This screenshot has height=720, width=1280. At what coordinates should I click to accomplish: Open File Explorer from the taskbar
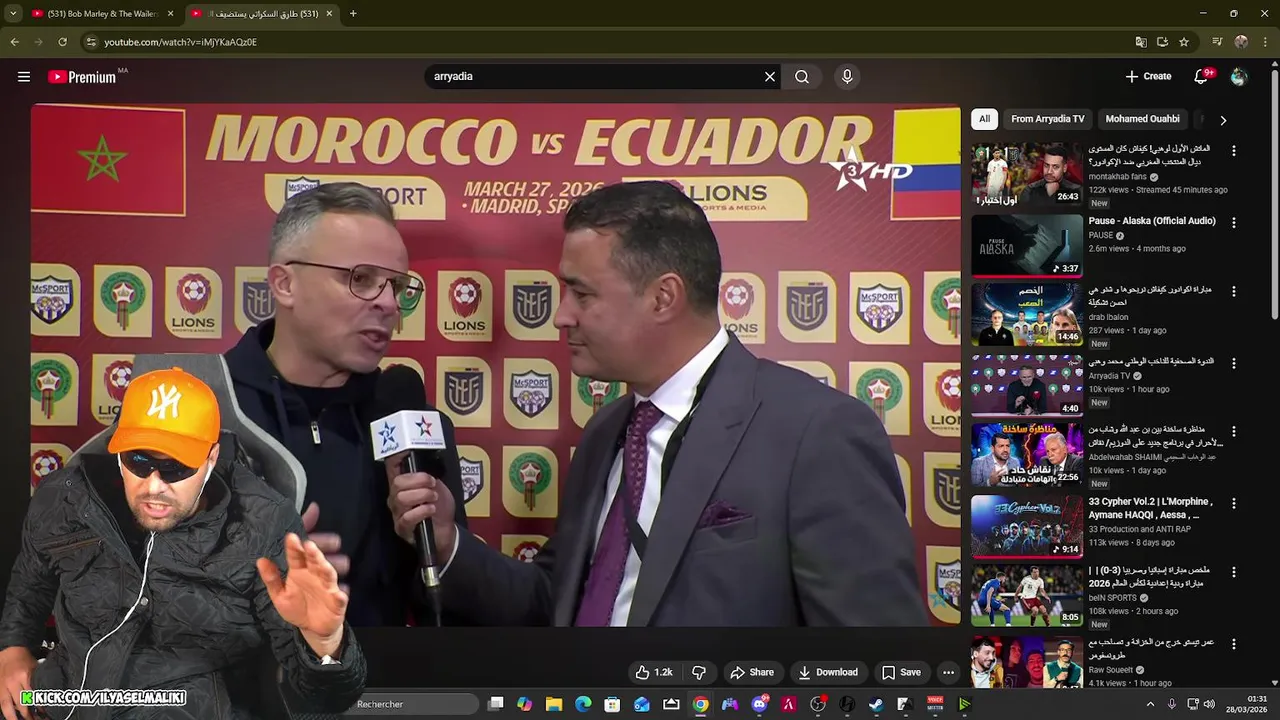pos(554,704)
